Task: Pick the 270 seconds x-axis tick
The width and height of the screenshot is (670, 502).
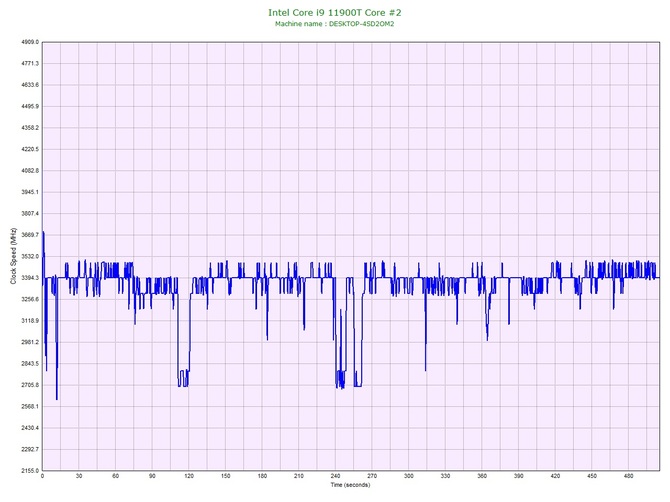Action: tap(372, 476)
